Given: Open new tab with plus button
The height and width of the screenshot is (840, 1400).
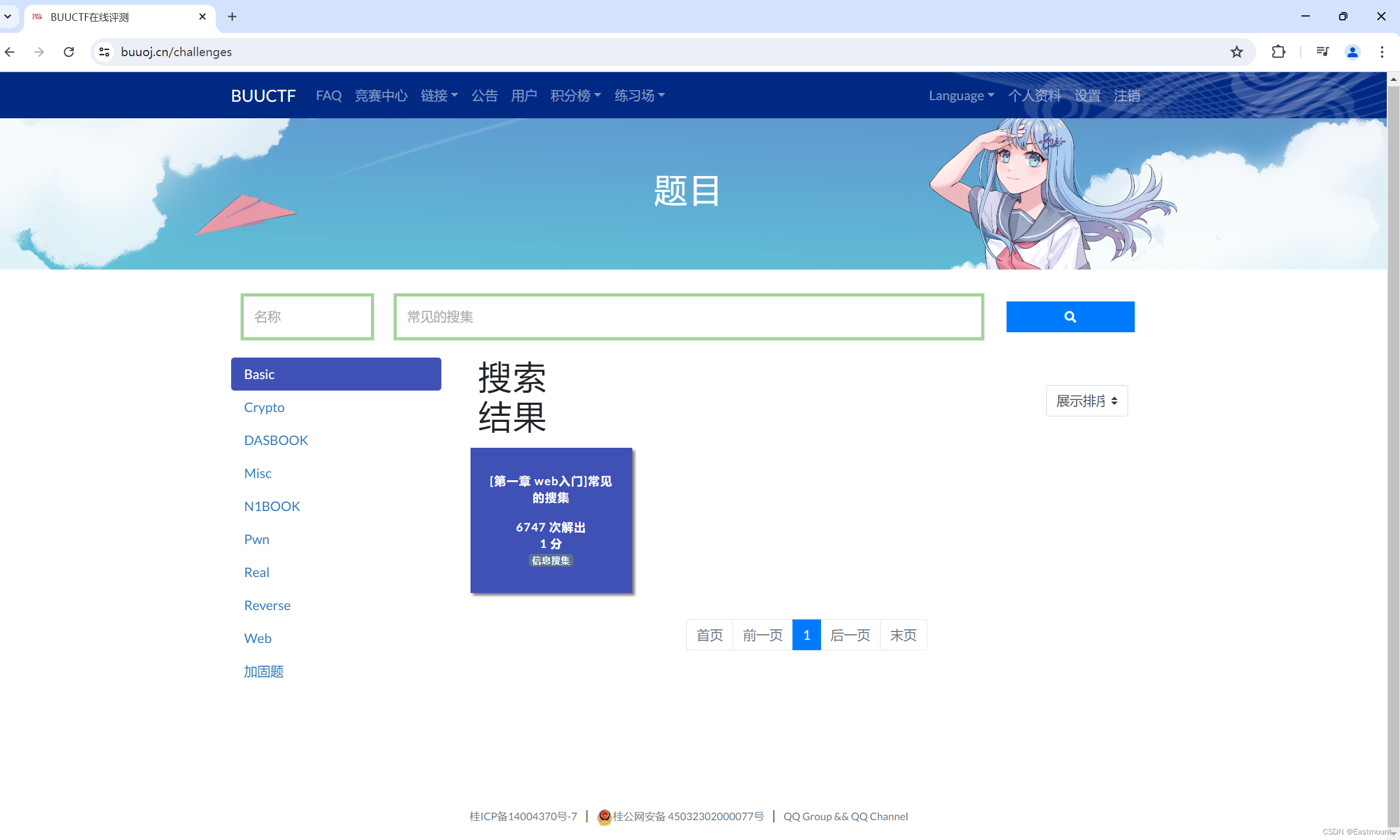Looking at the screenshot, I should 232,17.
